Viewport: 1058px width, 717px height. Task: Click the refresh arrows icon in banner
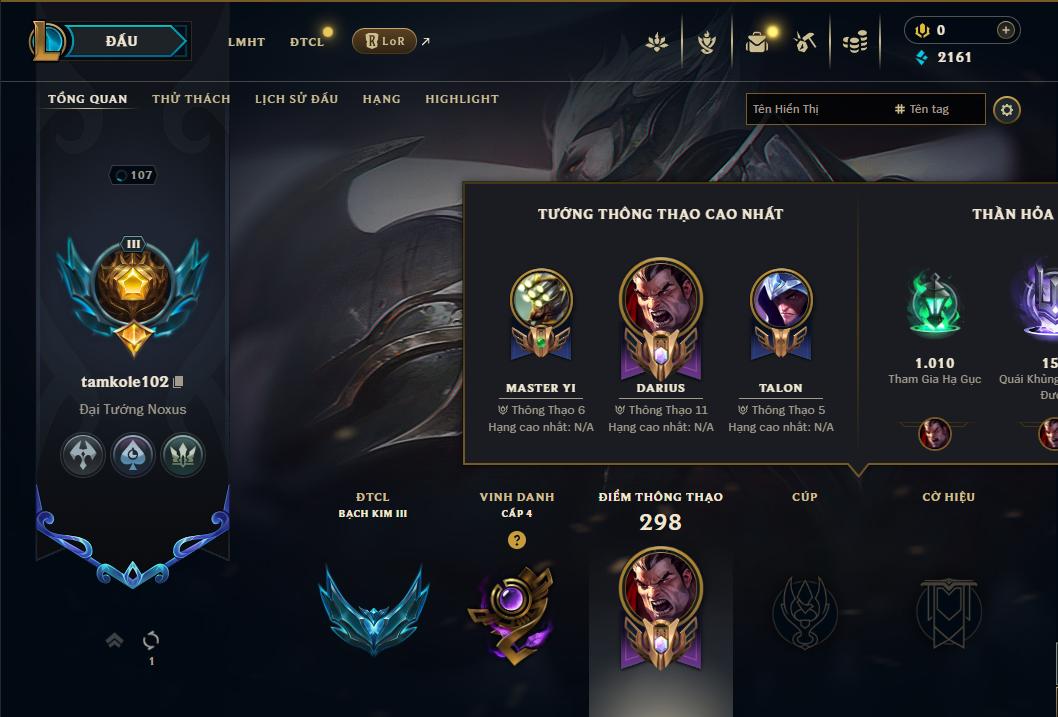pyautogui.click(x=151, y=640)
